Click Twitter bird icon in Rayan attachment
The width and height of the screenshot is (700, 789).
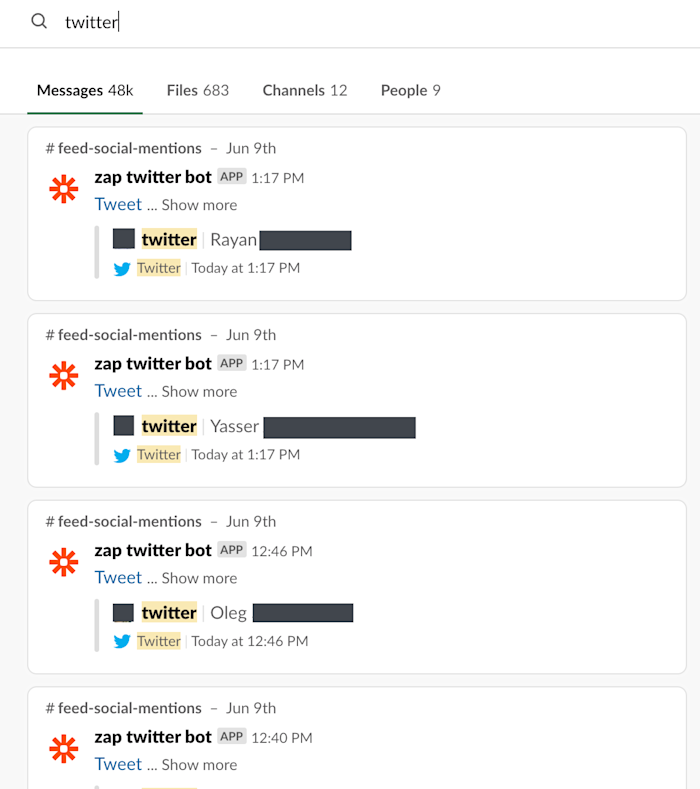coord(122,269)
